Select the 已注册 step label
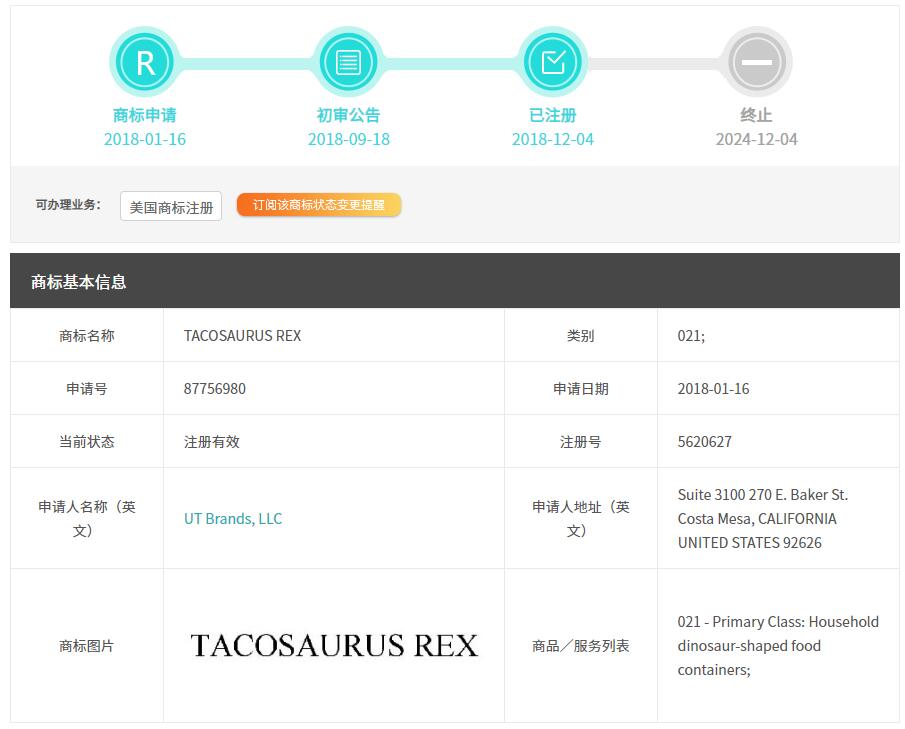The image size is (905, 729). [x=553, y=115]
